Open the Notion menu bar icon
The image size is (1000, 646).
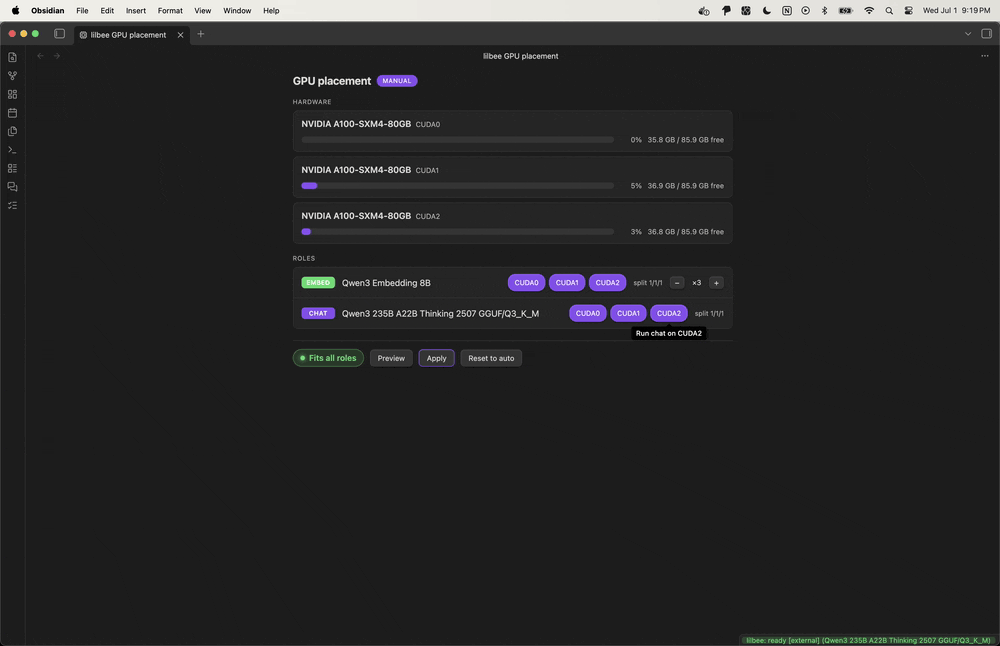click(x=786, y=10)
